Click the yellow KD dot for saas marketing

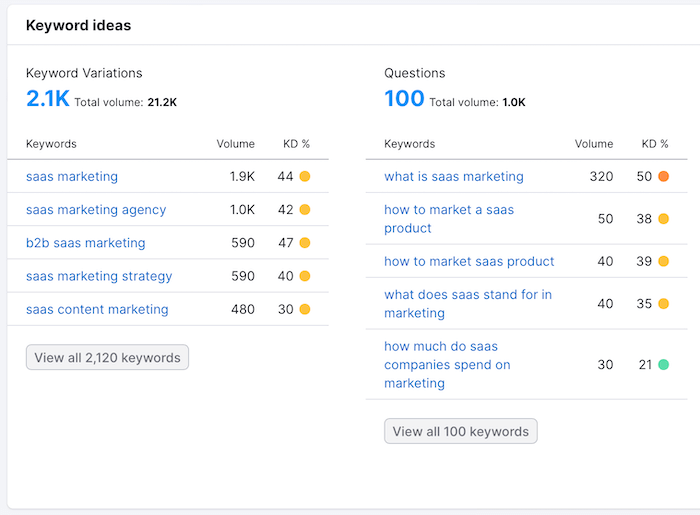coord(305,177)
